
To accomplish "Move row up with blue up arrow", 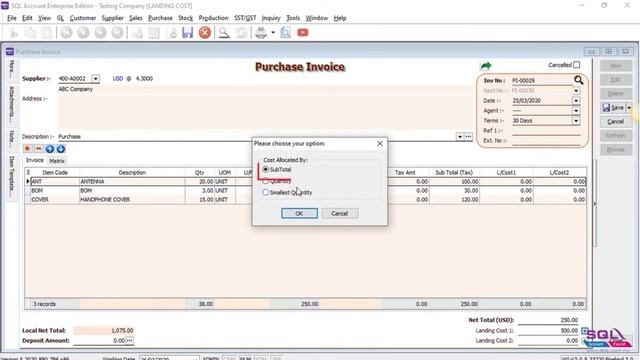I will [50, 149].
